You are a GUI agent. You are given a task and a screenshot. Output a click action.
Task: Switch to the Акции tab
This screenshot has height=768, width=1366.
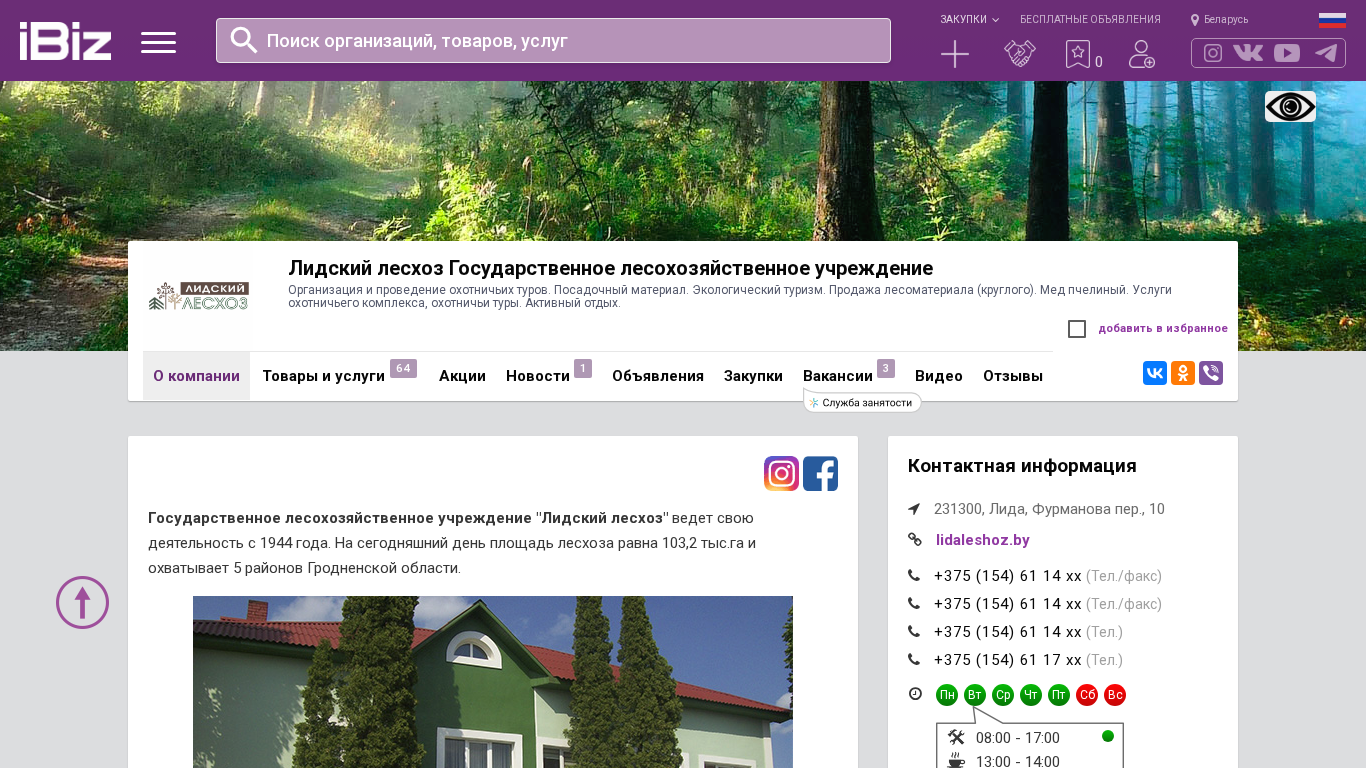(462, 376)
